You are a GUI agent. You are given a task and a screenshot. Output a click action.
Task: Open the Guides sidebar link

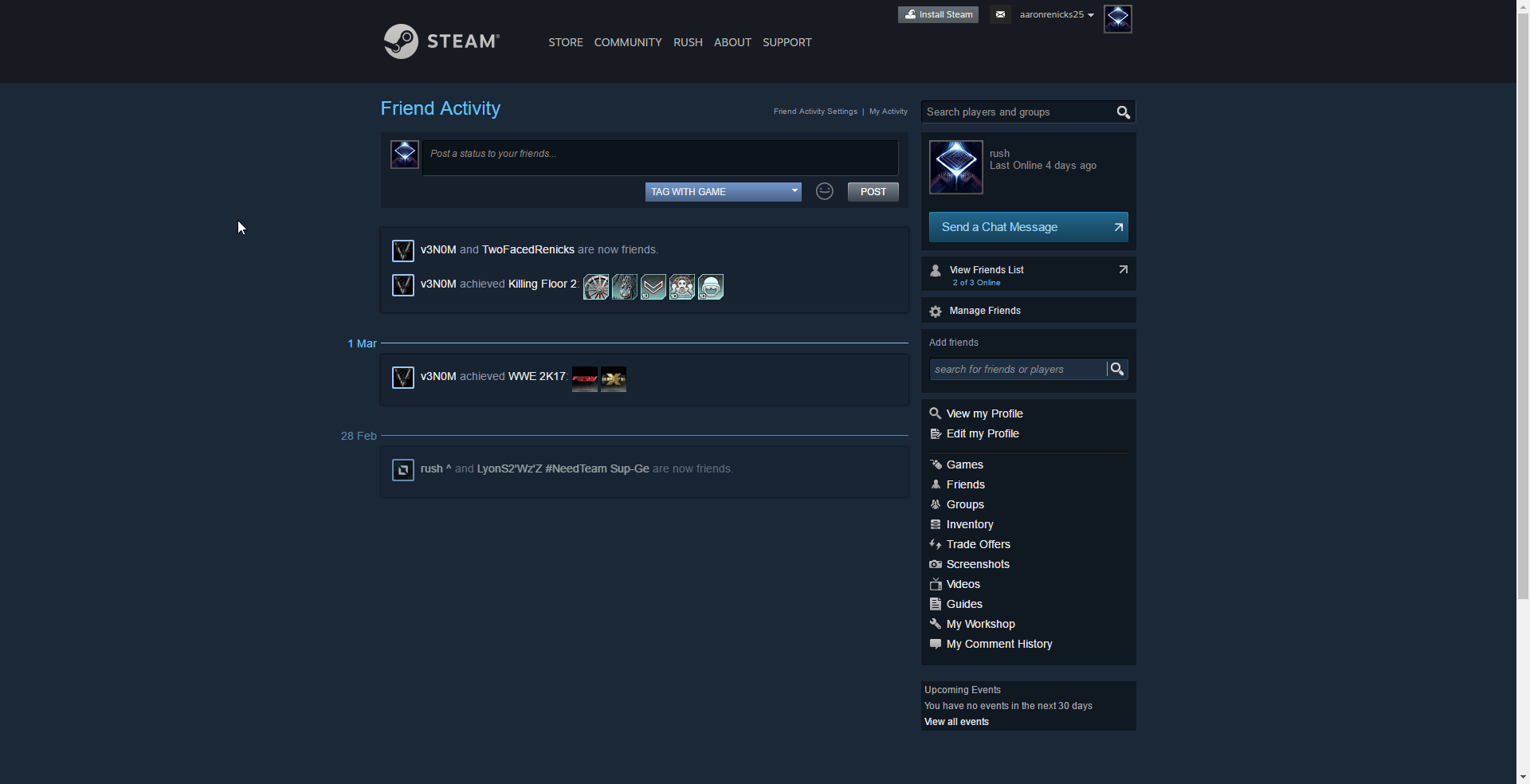(964, 604)
